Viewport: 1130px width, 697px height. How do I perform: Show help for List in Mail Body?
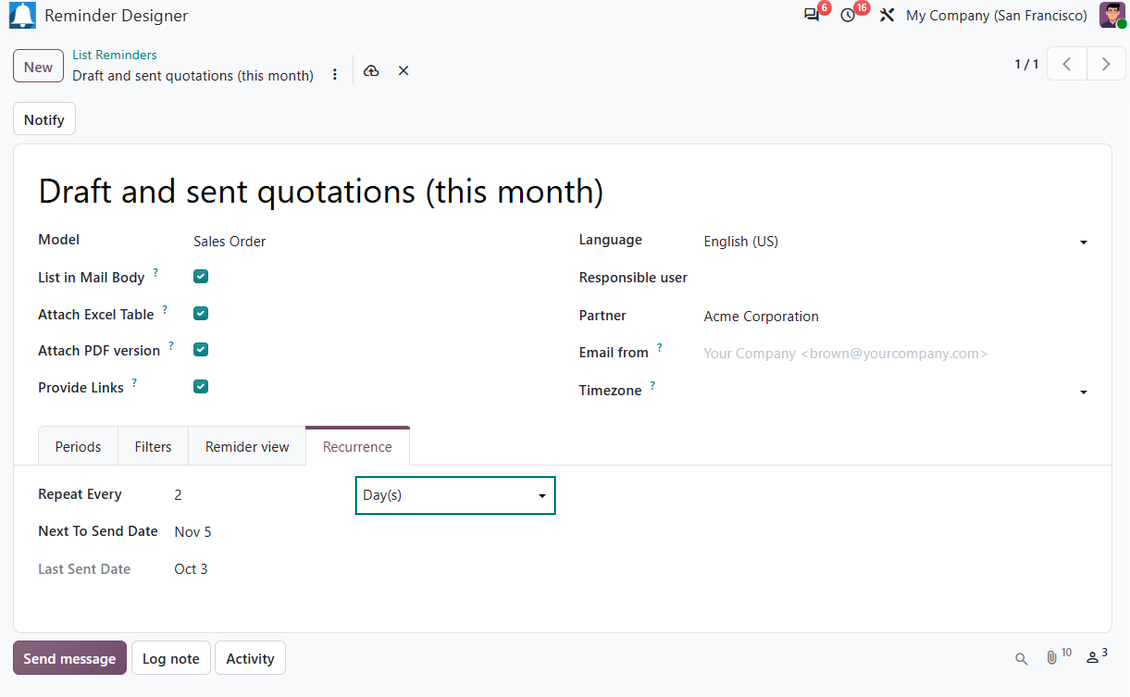(156, 272)
